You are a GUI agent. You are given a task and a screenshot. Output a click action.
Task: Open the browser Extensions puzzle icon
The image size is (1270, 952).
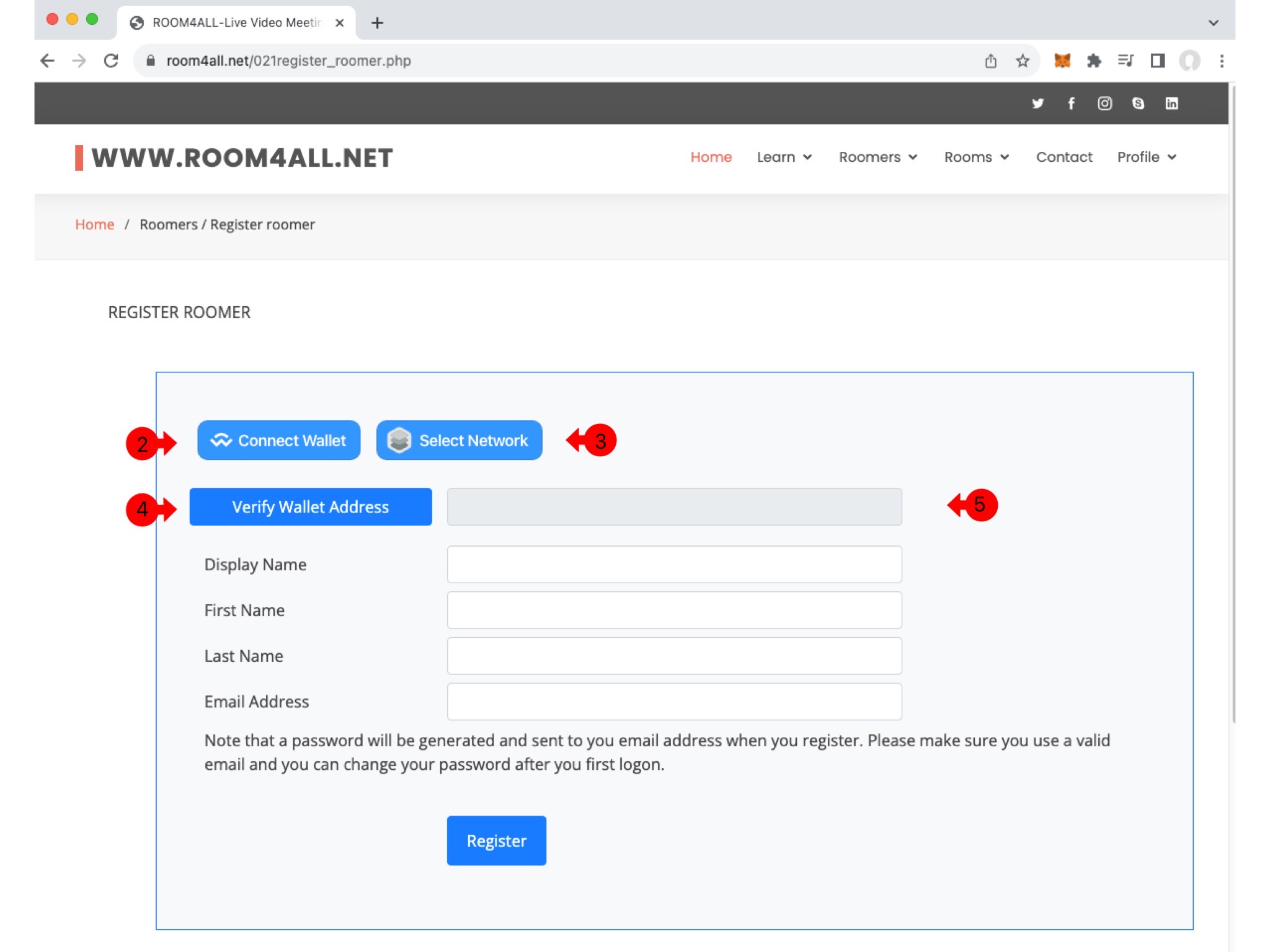1094,60
